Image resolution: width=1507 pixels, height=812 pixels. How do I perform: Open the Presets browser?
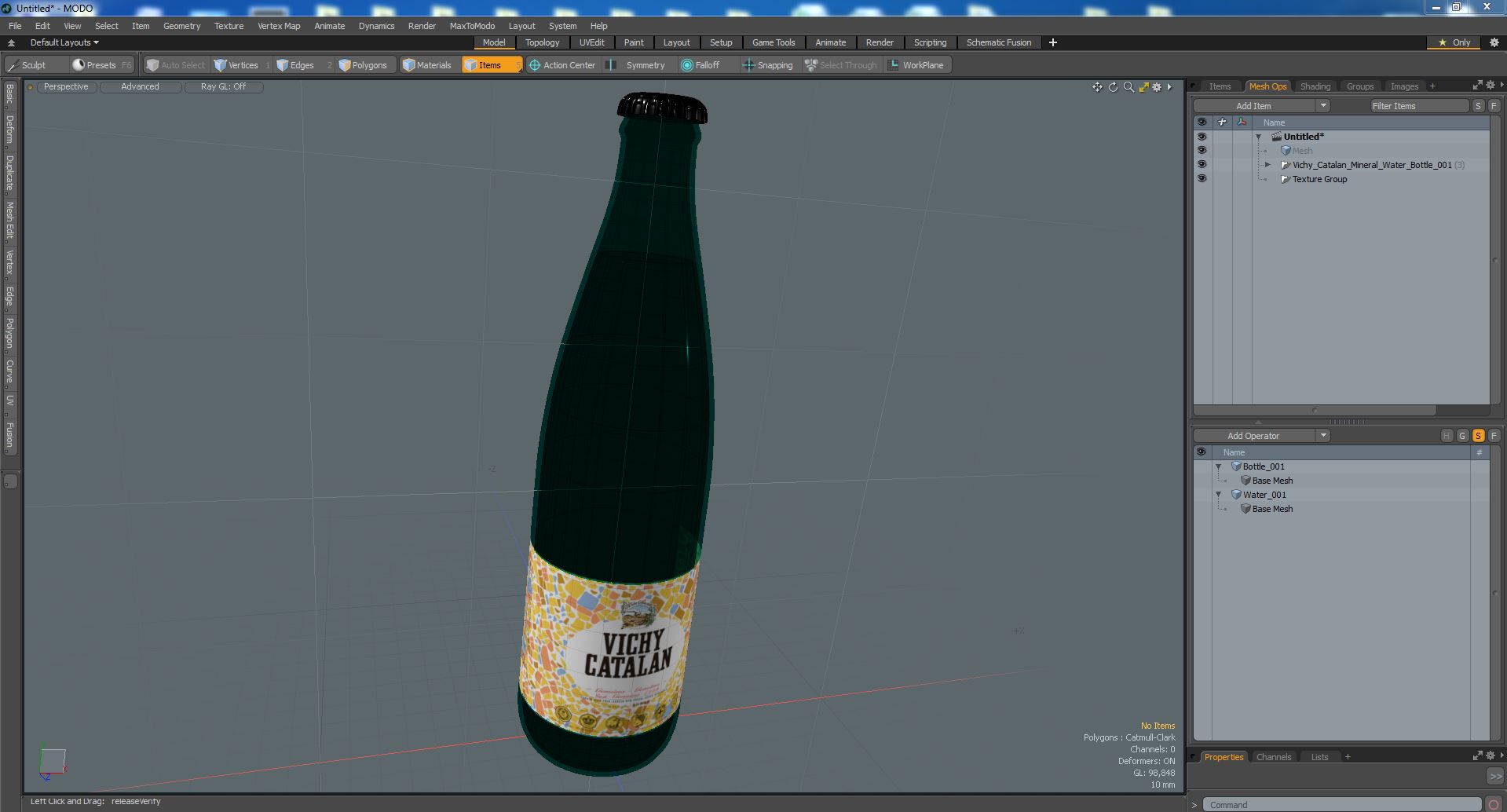[101, 65]
